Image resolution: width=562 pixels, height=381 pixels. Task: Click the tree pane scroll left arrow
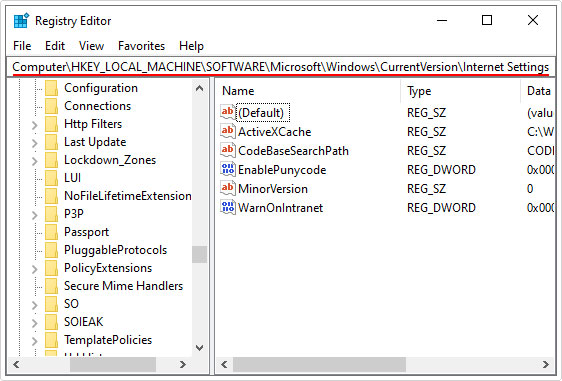coord(16,365)
